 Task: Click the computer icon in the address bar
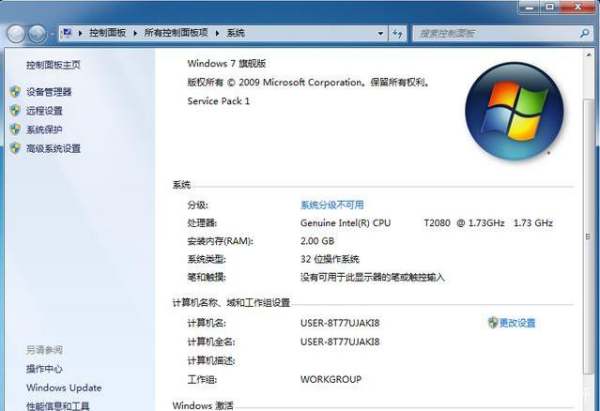[x=67, y=33]
